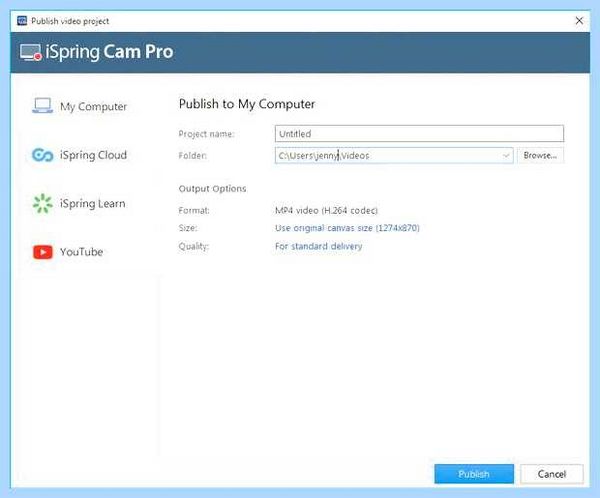This screenshot has height=498, width=600.
Task: Edit the Project name field
Action: click(x=419, y=134)
